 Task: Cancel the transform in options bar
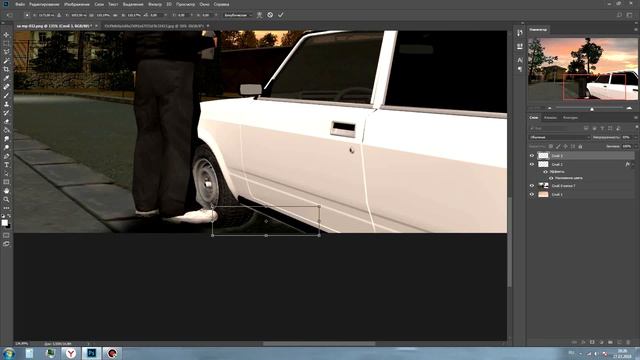tap(270, 15)
